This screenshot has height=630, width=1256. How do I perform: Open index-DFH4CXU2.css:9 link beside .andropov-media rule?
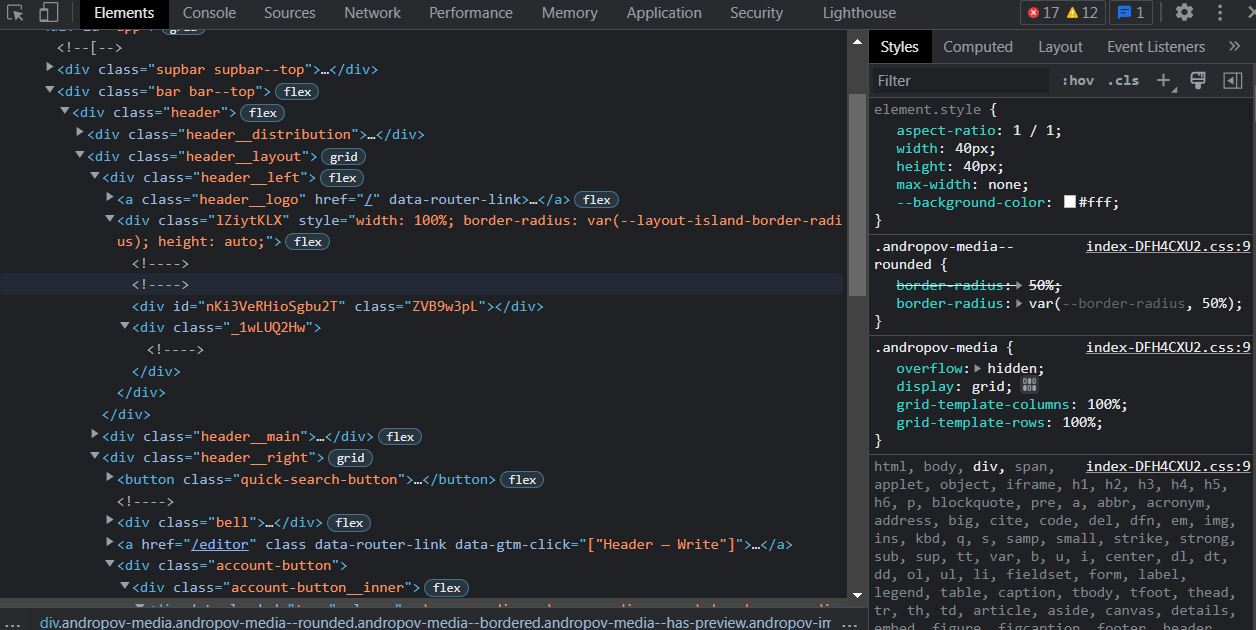point(1168,347)
